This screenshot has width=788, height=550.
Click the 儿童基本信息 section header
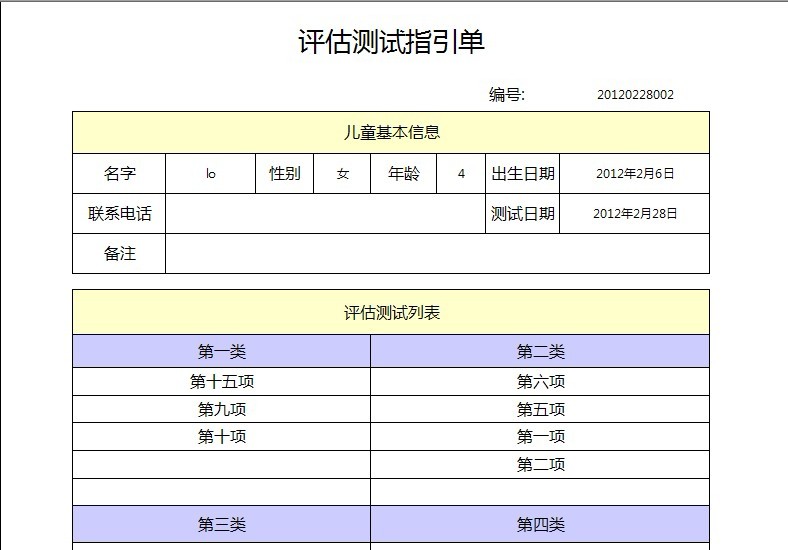[391, 133]
